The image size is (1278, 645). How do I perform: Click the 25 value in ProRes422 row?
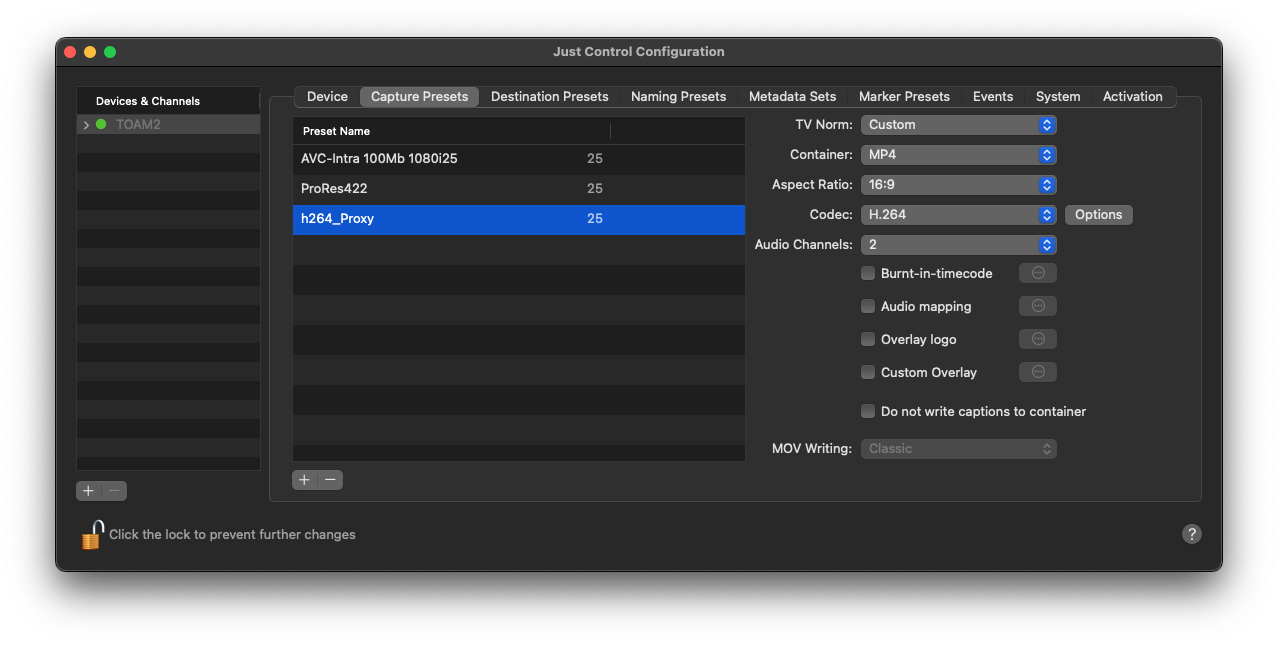pos(595,189)
